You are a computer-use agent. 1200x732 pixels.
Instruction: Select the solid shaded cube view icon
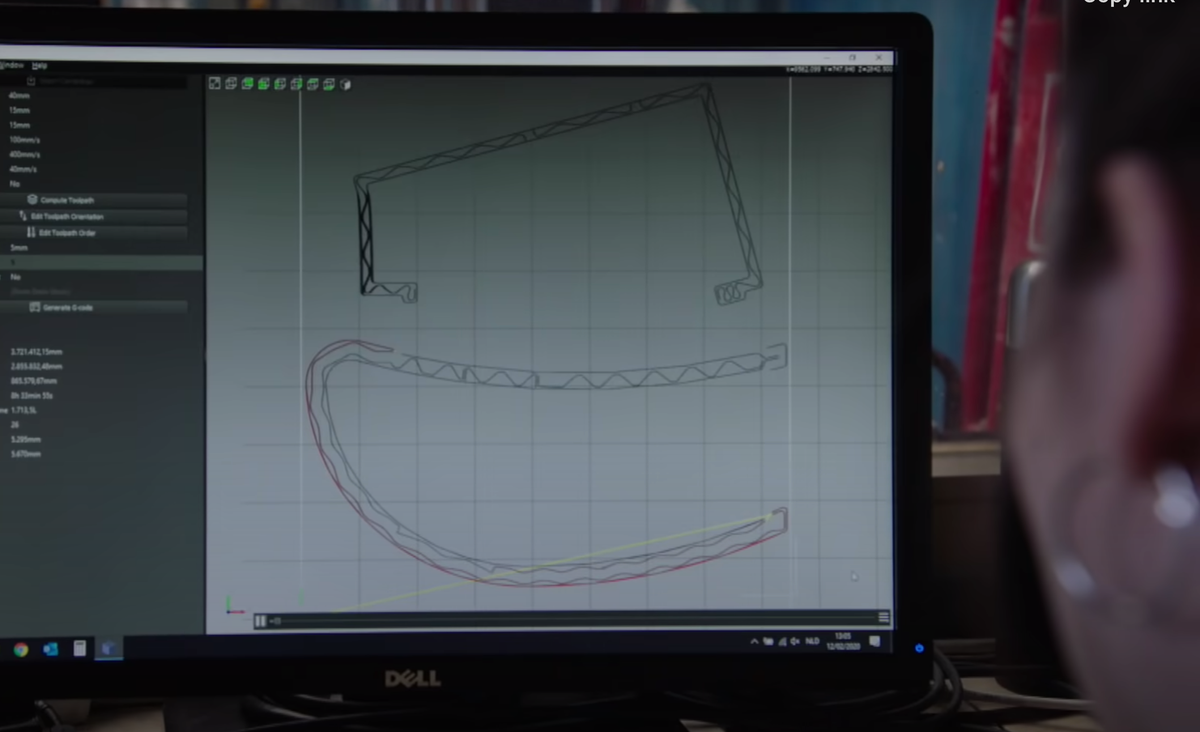tap(346, 84)
